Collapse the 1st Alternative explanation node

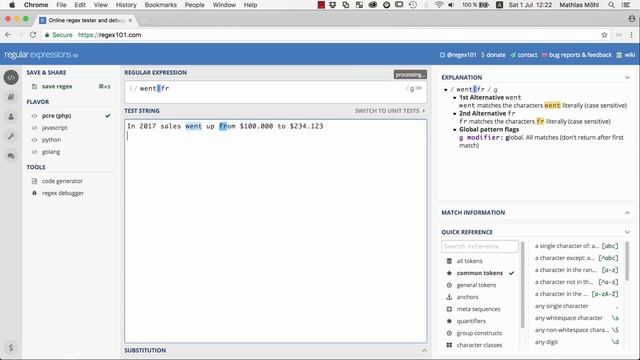point(455,98)
